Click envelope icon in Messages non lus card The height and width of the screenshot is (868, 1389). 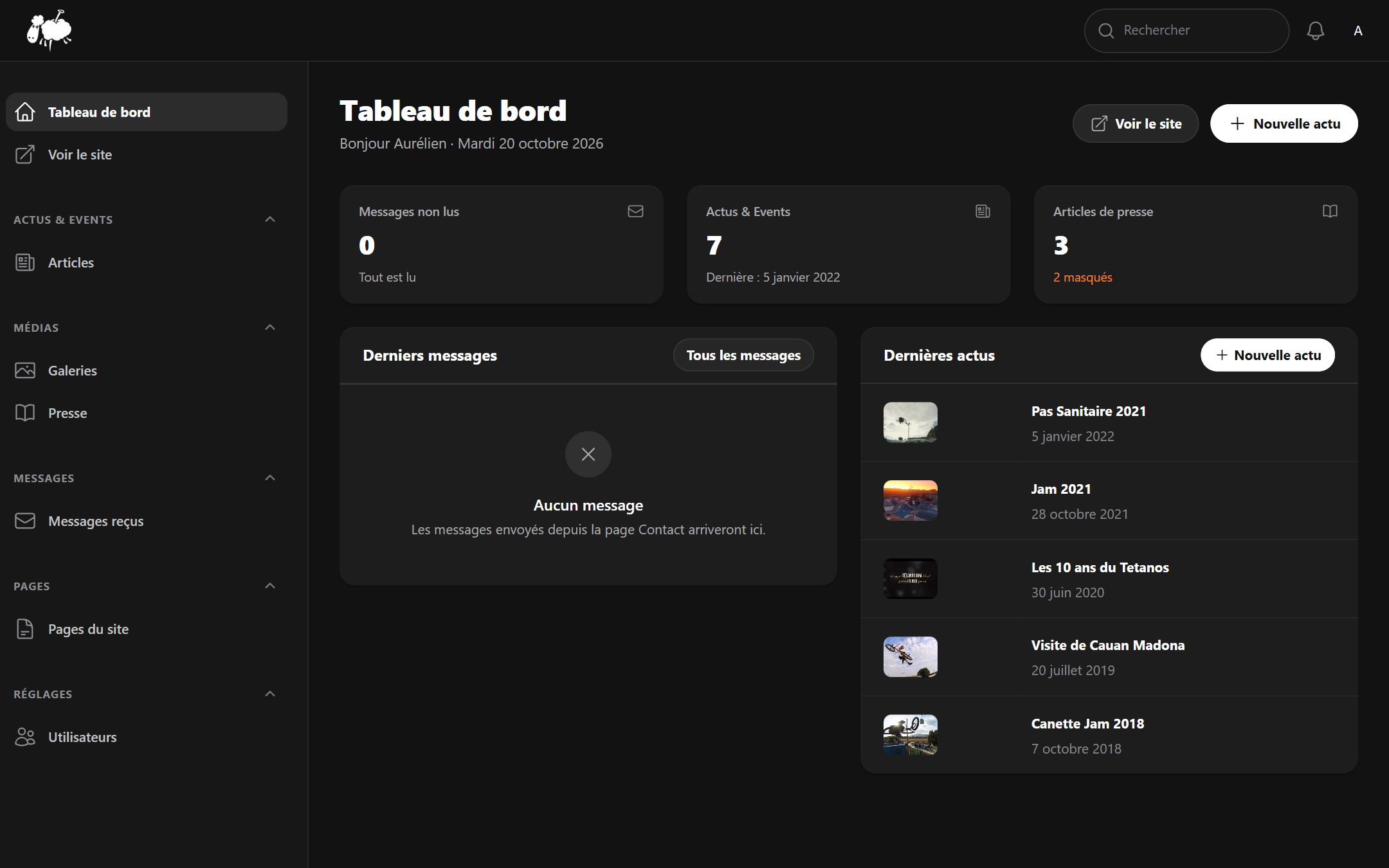pyautogui.click(x=635, y=211)
